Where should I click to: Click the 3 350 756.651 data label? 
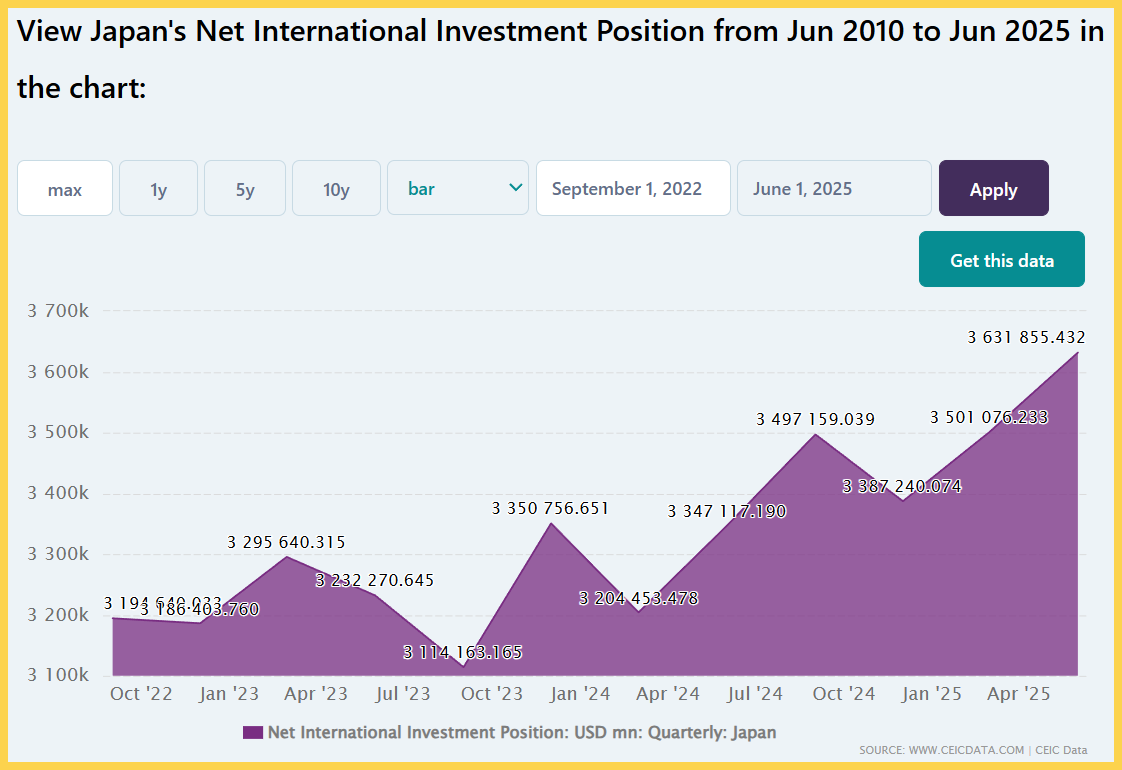(x=550, y=509)
